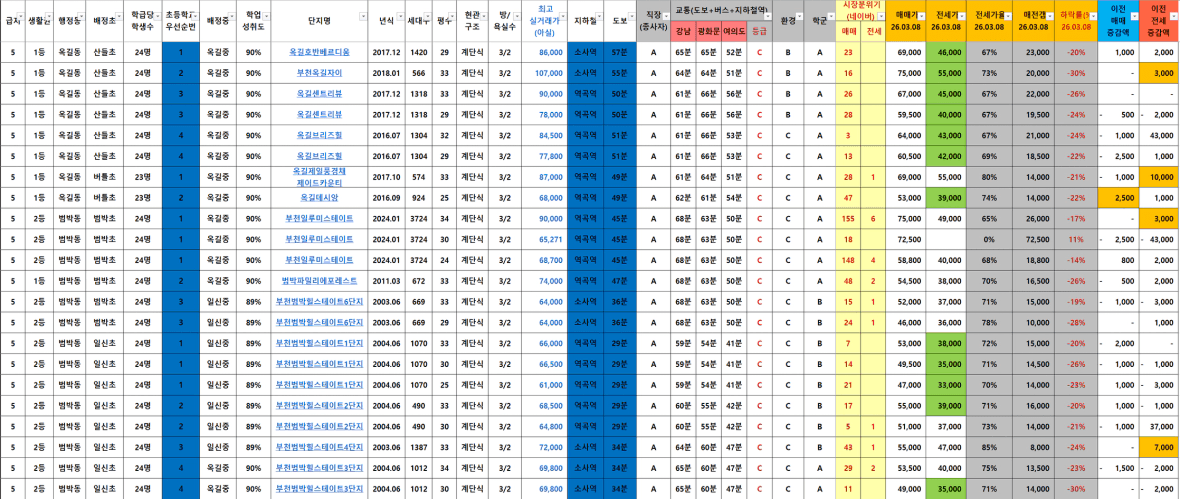
Task: Expand the 학업 성취도 filter dropdown
Action: [264, 15]
